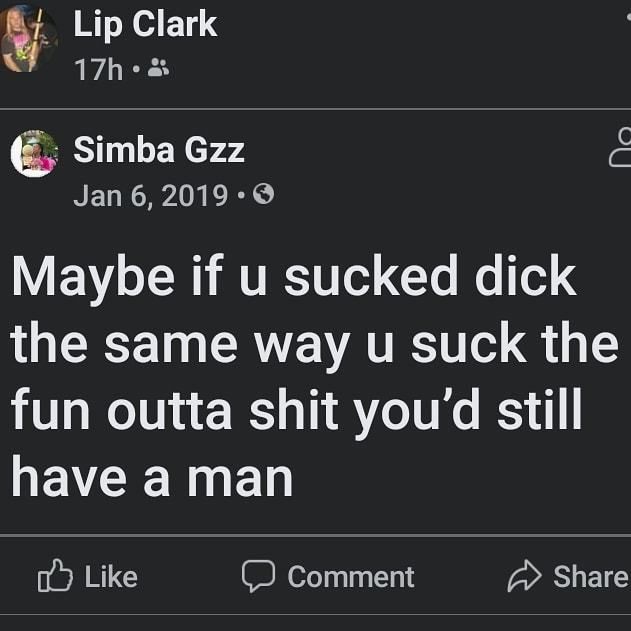631x631 pixels.
Task: Open the 17h timestamp of the share
Action: point(98,69)
